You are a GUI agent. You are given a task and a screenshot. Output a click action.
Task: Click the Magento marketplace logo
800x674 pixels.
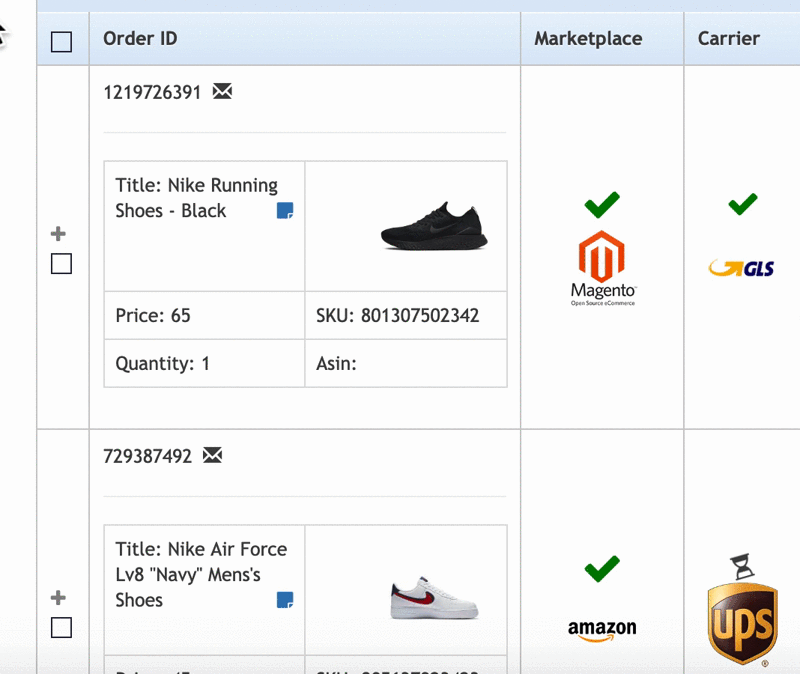[x=603, y=268]
